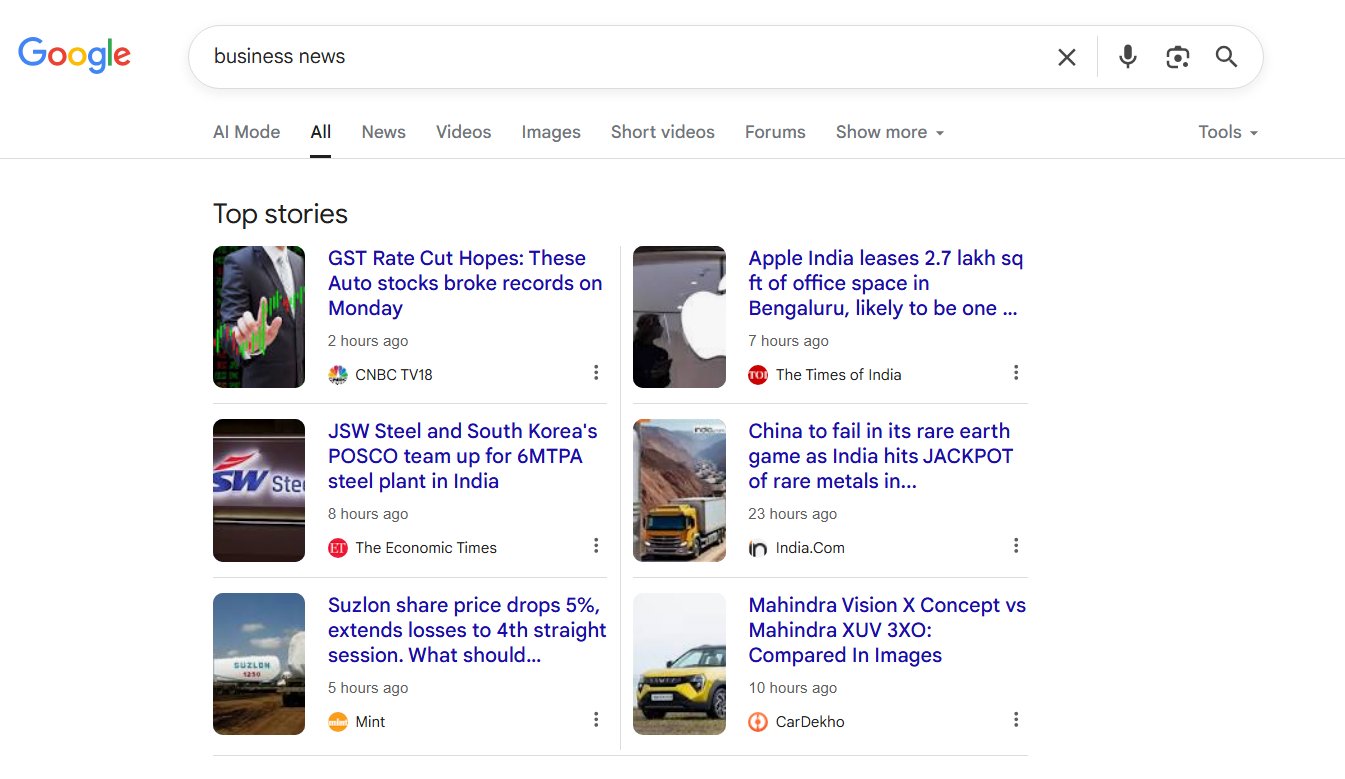Switch to the Videos tab
This screenshot has width=1345, height=779.
[x=463, y=132]
